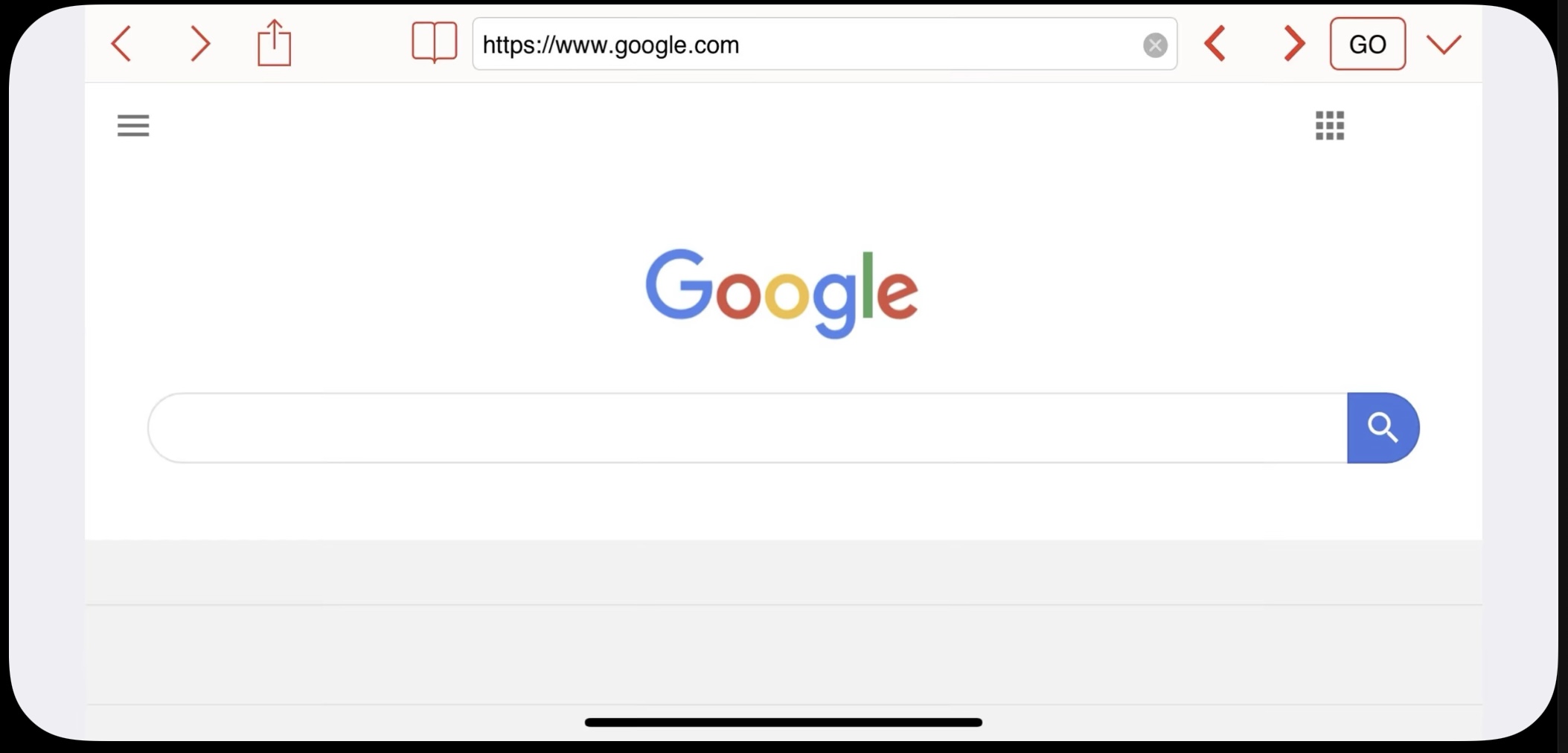Clear the URL with the gray X
The height and width of the screenshot is (753, 1568).
coord(1155,45)
